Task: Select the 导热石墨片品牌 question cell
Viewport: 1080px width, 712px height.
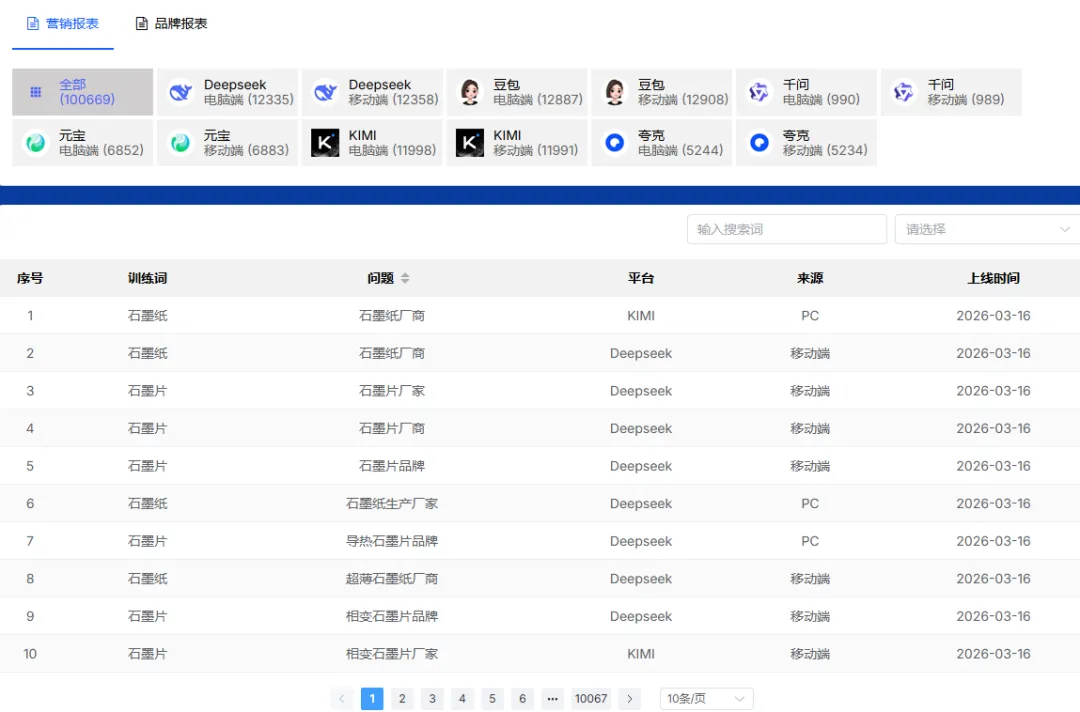Action: pyautogui.click(x=392, y=541)
